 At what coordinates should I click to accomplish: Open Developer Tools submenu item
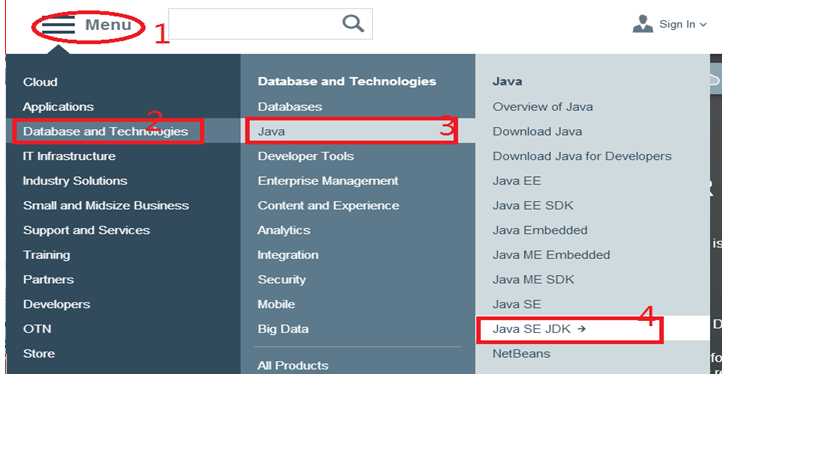306,156
